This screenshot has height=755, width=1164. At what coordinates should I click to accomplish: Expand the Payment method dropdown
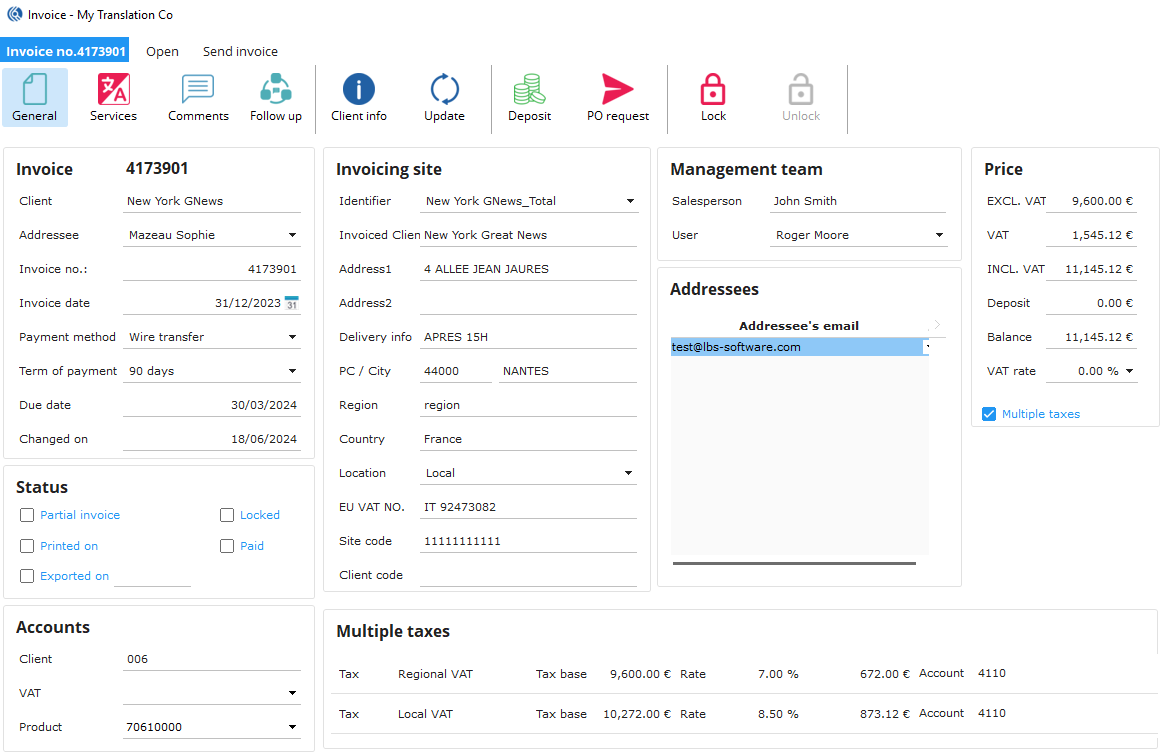coord(292,337)
